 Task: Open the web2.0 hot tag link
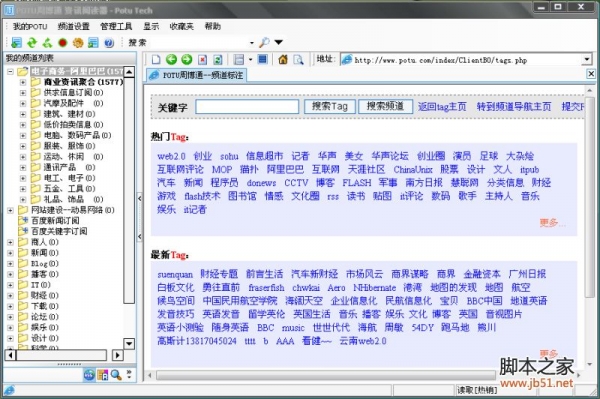click(x=171, y=156)
